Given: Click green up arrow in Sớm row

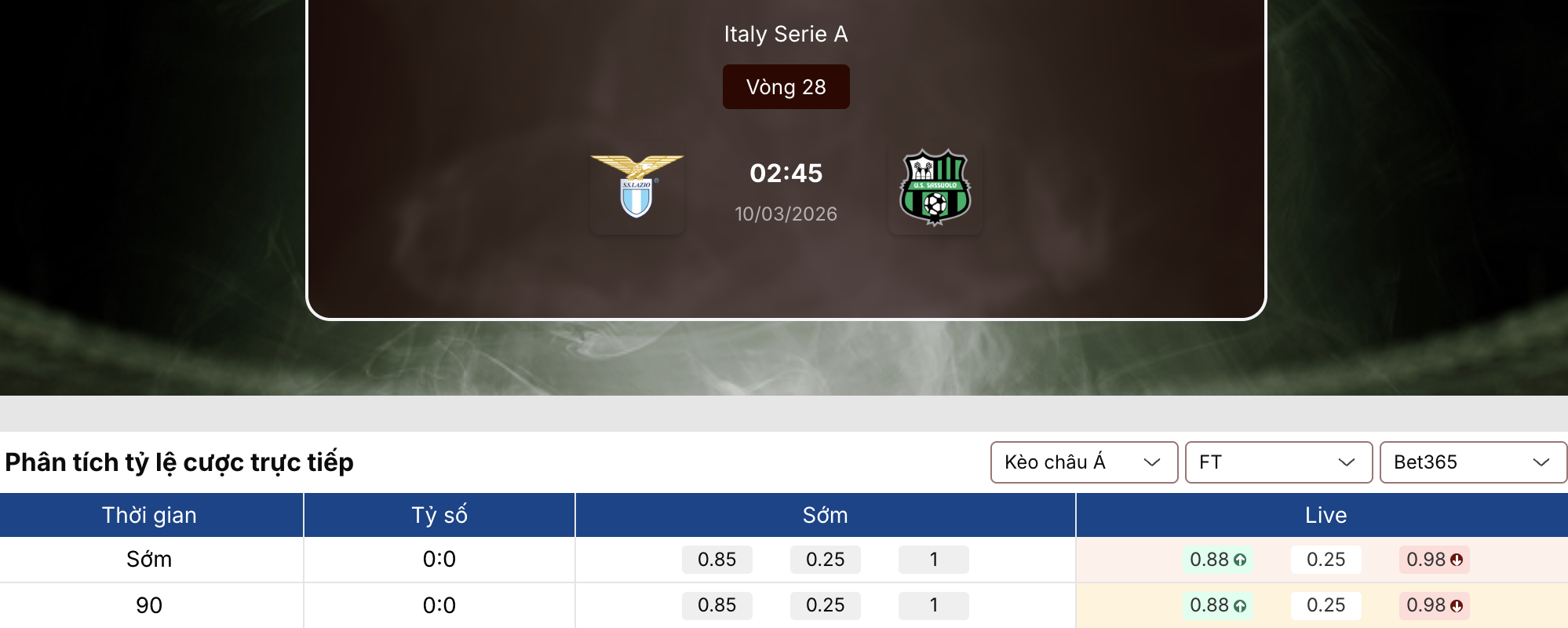Looking at the screenshot, I should [x=1240, y=560].
